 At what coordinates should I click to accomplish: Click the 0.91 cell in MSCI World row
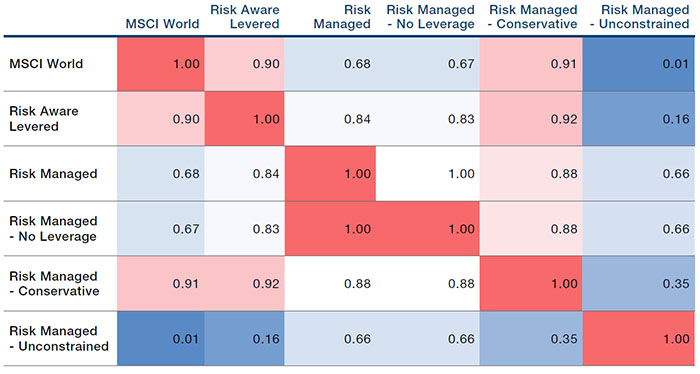click(x=531, y=64)
